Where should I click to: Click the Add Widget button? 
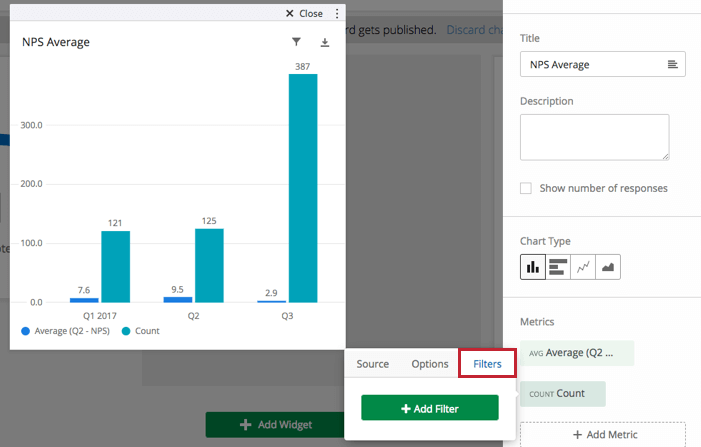point(275,424)
